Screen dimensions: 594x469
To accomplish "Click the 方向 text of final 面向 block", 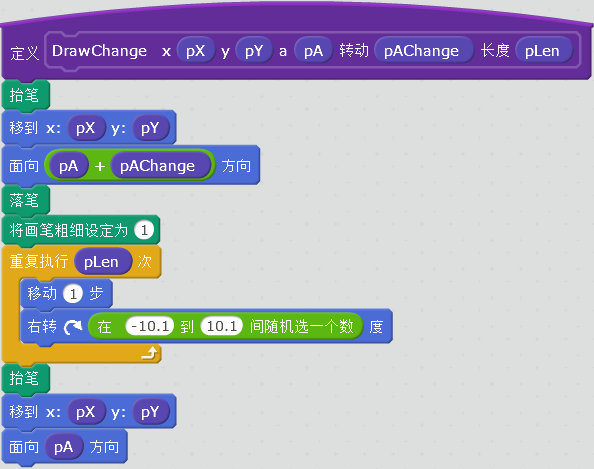I will coord(104,447).
